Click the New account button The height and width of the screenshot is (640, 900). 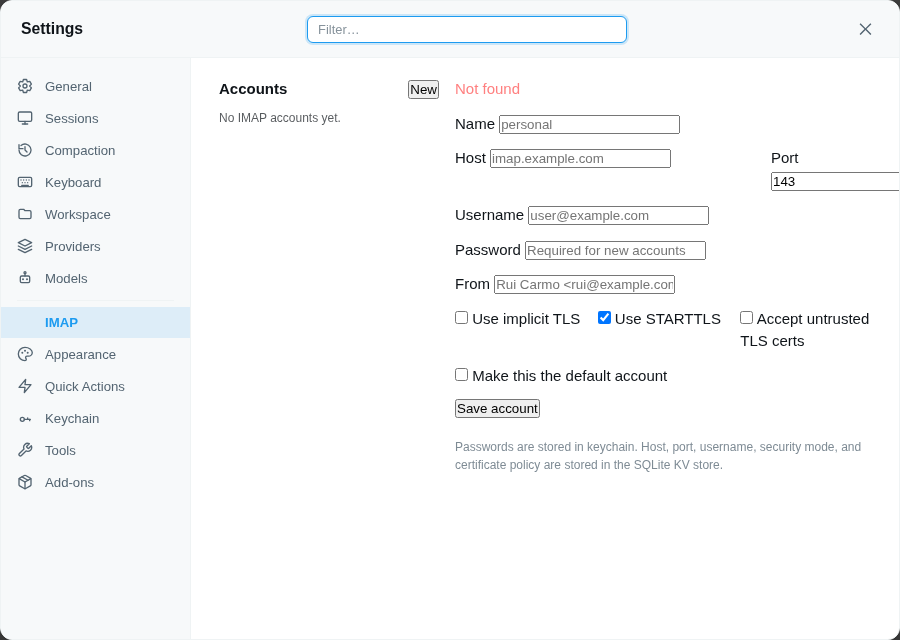coord(424,90)
